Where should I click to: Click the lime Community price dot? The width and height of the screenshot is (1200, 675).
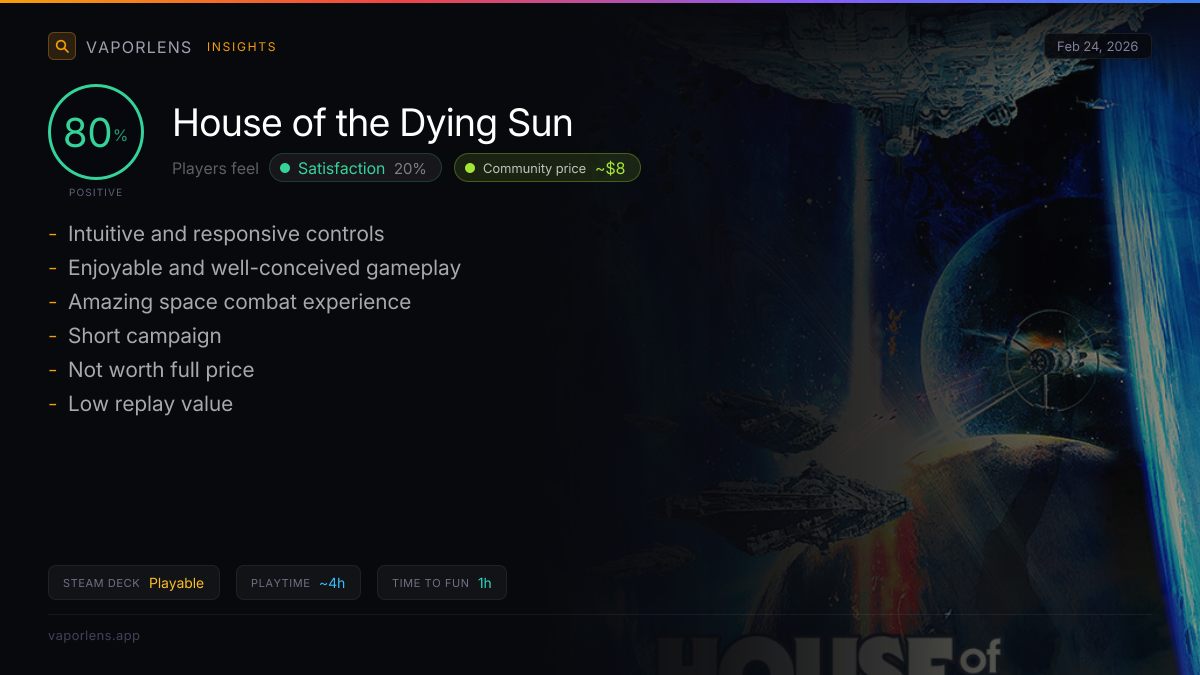pos(470,168)
